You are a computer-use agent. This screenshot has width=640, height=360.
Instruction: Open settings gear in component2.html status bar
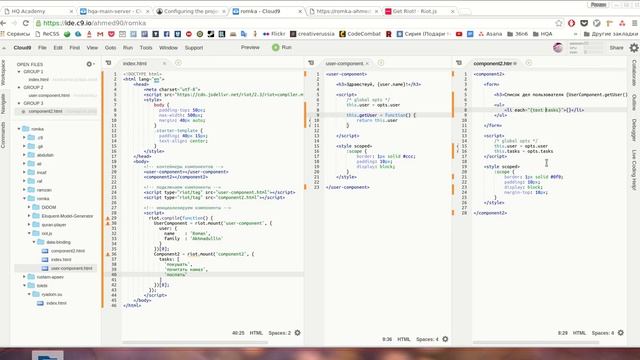pos(621,333)
